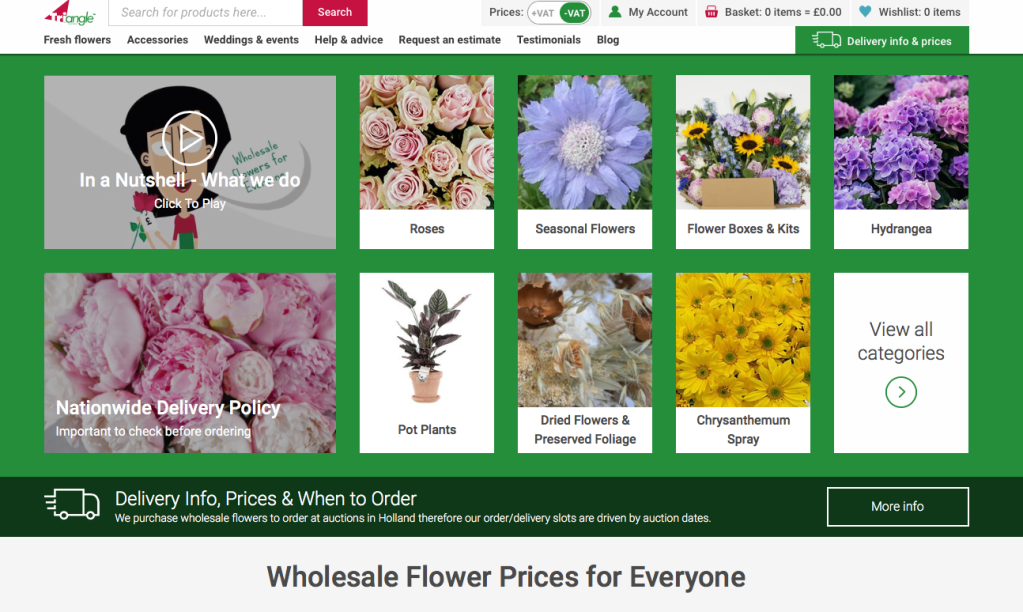
Task: Open the Fresh flowers menu
Action: [77, 40]
